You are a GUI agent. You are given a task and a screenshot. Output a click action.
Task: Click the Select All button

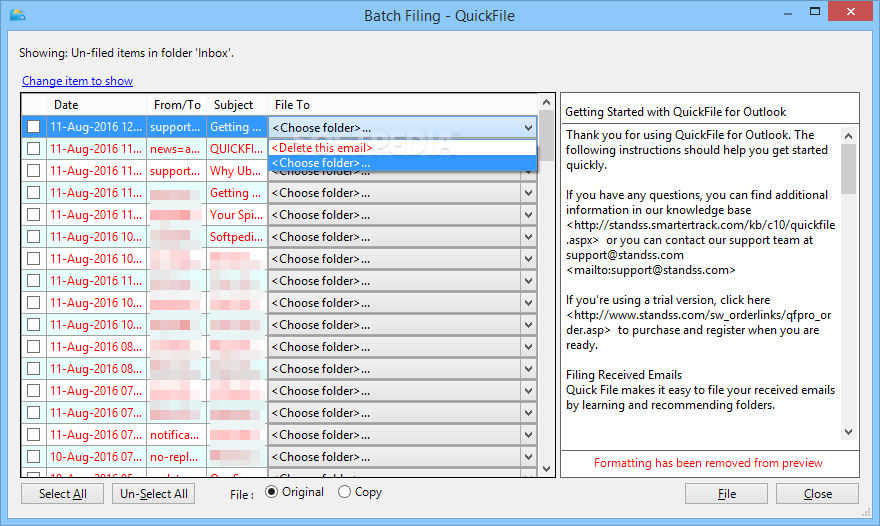pos(62,494)
